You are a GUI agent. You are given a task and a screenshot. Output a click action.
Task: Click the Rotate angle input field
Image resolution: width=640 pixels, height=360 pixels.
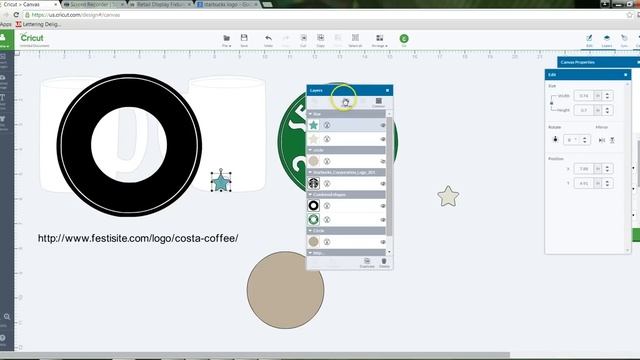click(572, 140)
